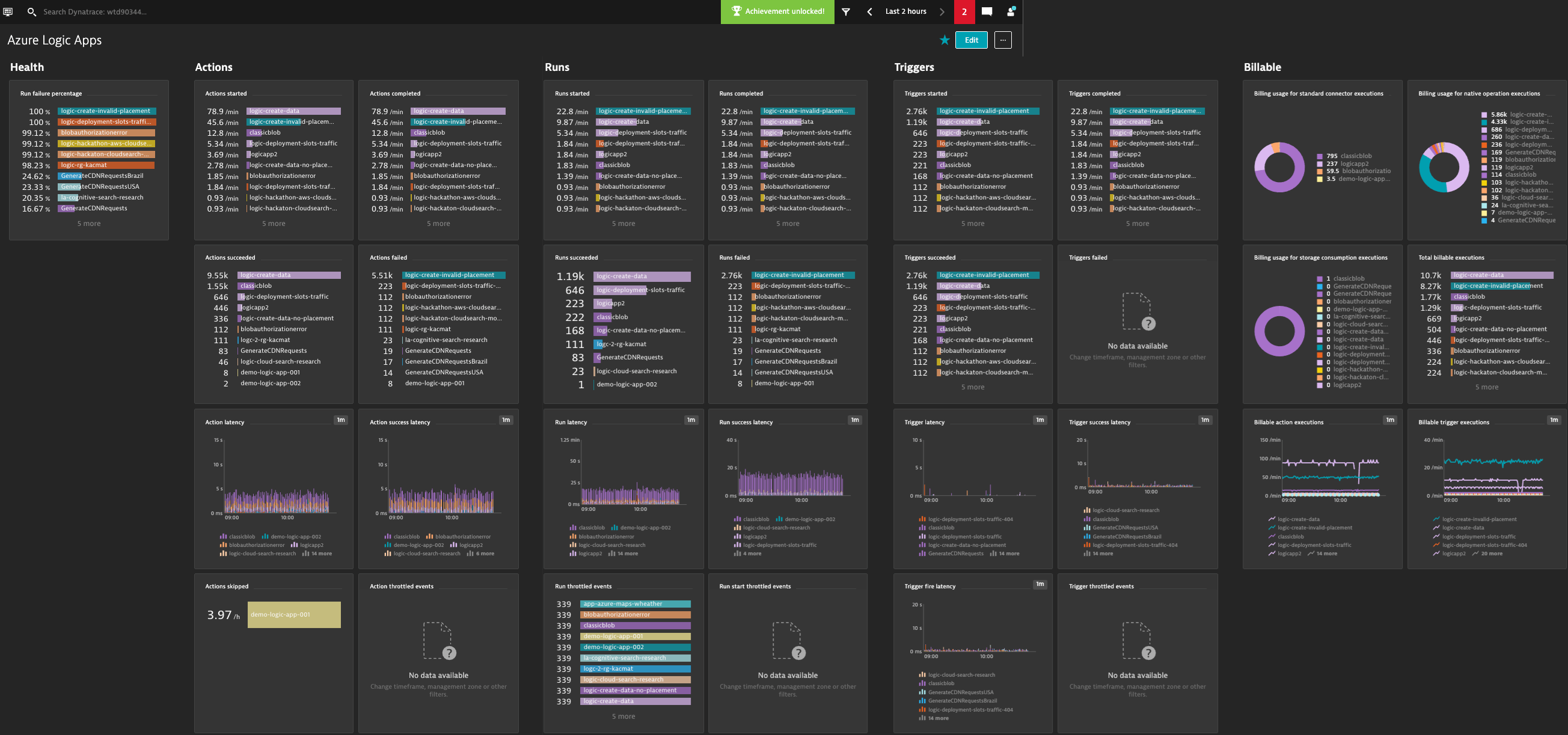The width and height of the screenshot is (1568, 735).
Task: Show 4 more legend entries in Run success latency
Action: (x=747, y=554)
